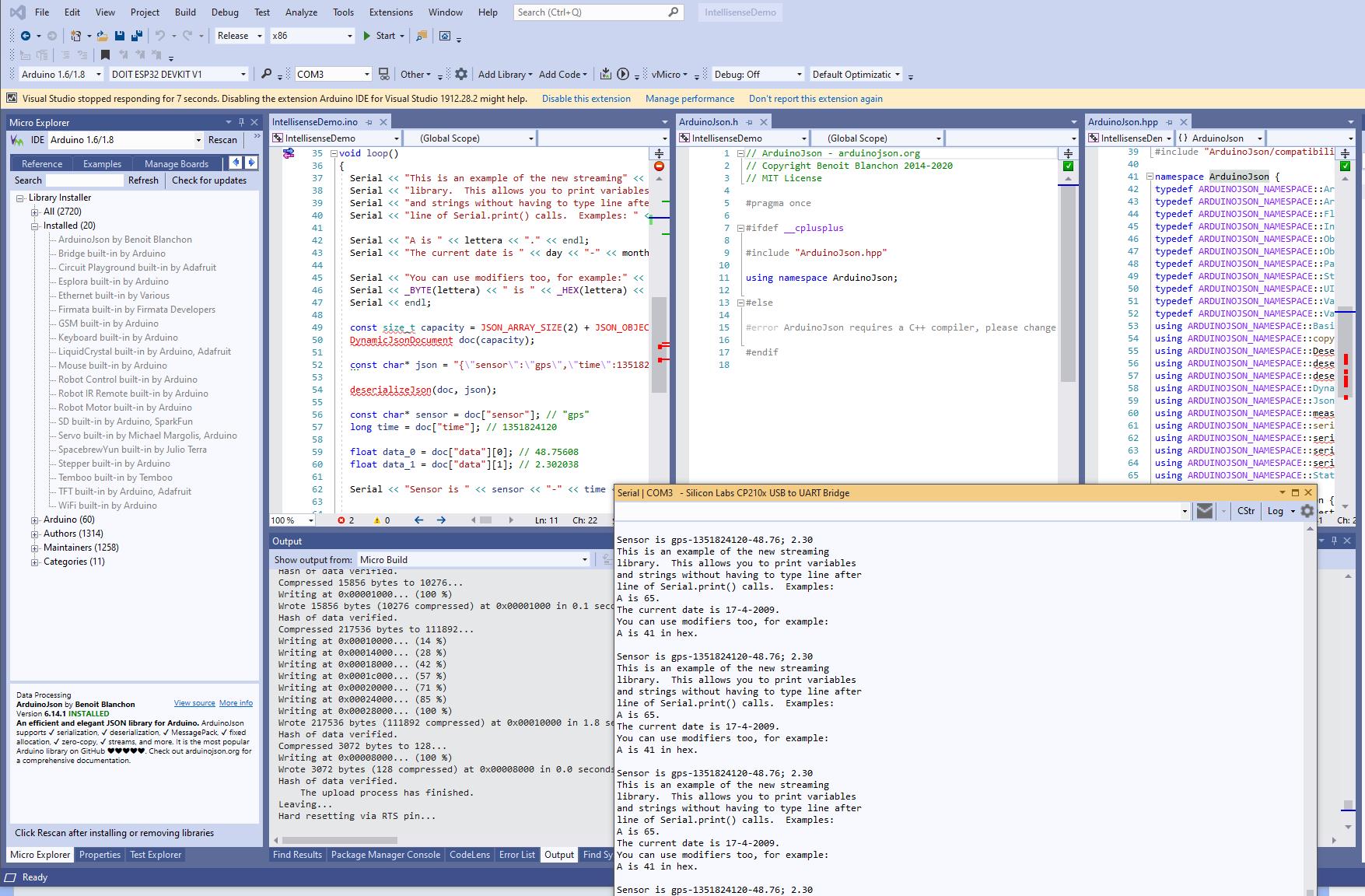Open the Extensions menu
Viewport: 1365px width, 896px height.
click(x=390, y=12)
